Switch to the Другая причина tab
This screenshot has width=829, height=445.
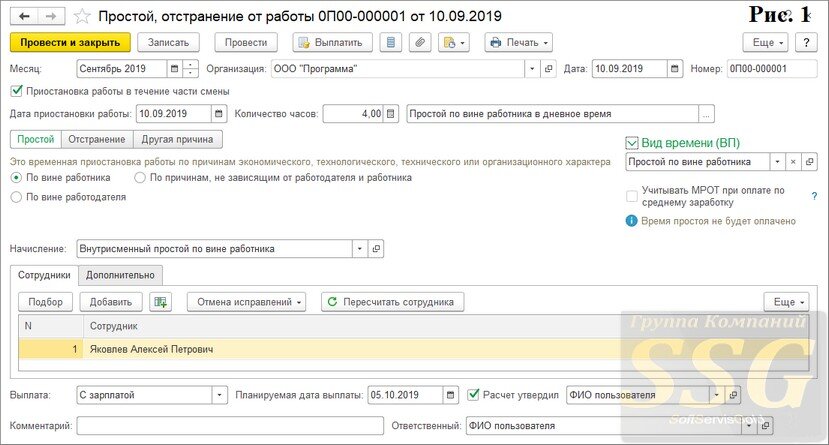pos(178,140)
